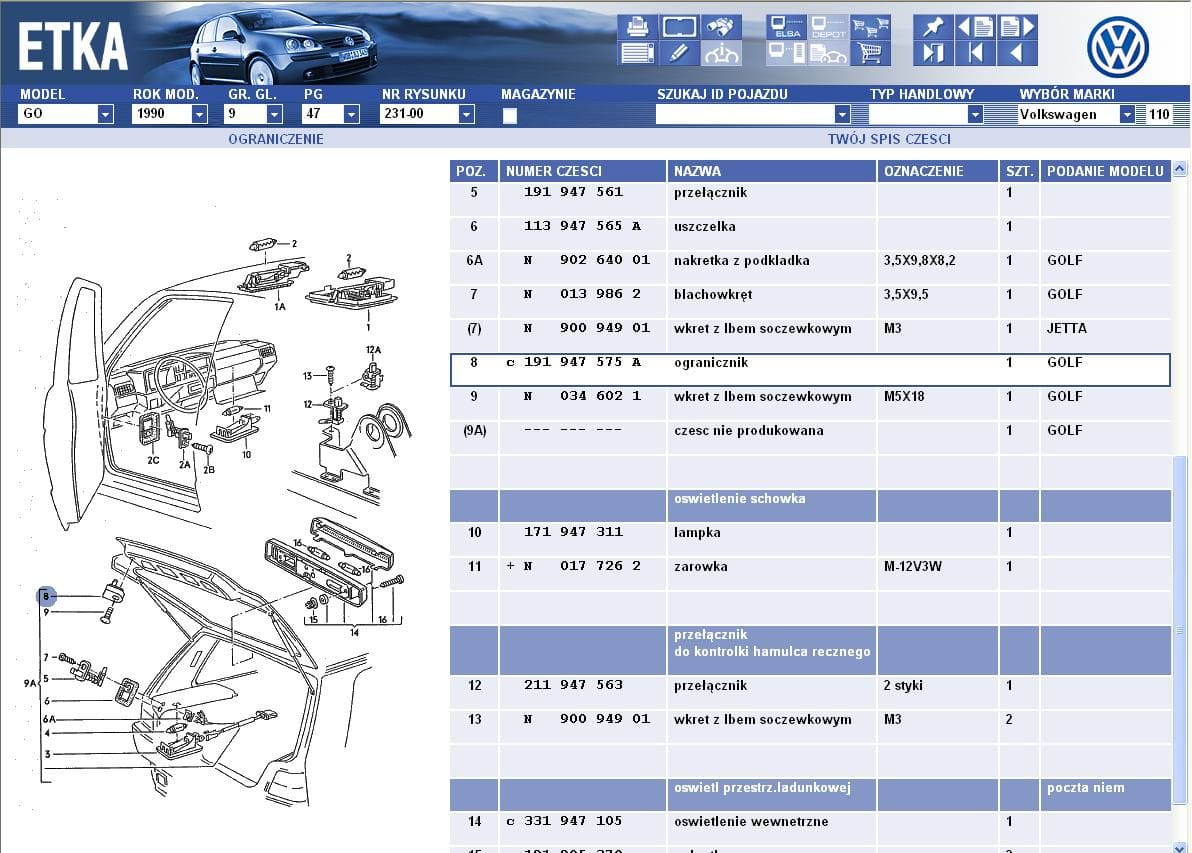
Task: Expand the WYBÓR MARKI Volkswagen dropdown
Action: point(1127,114)
